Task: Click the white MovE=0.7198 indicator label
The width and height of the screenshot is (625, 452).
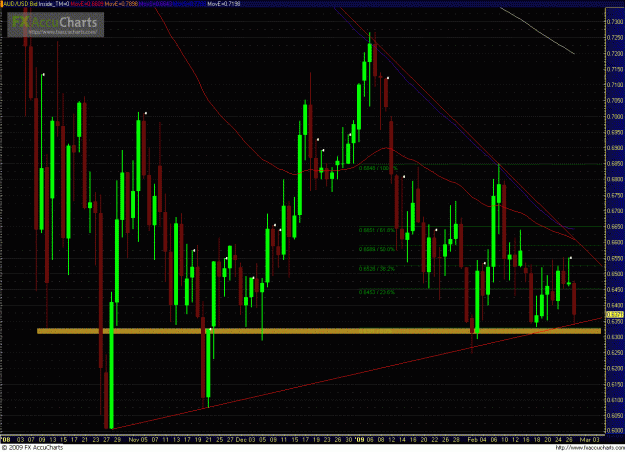Action: (224, 4)
